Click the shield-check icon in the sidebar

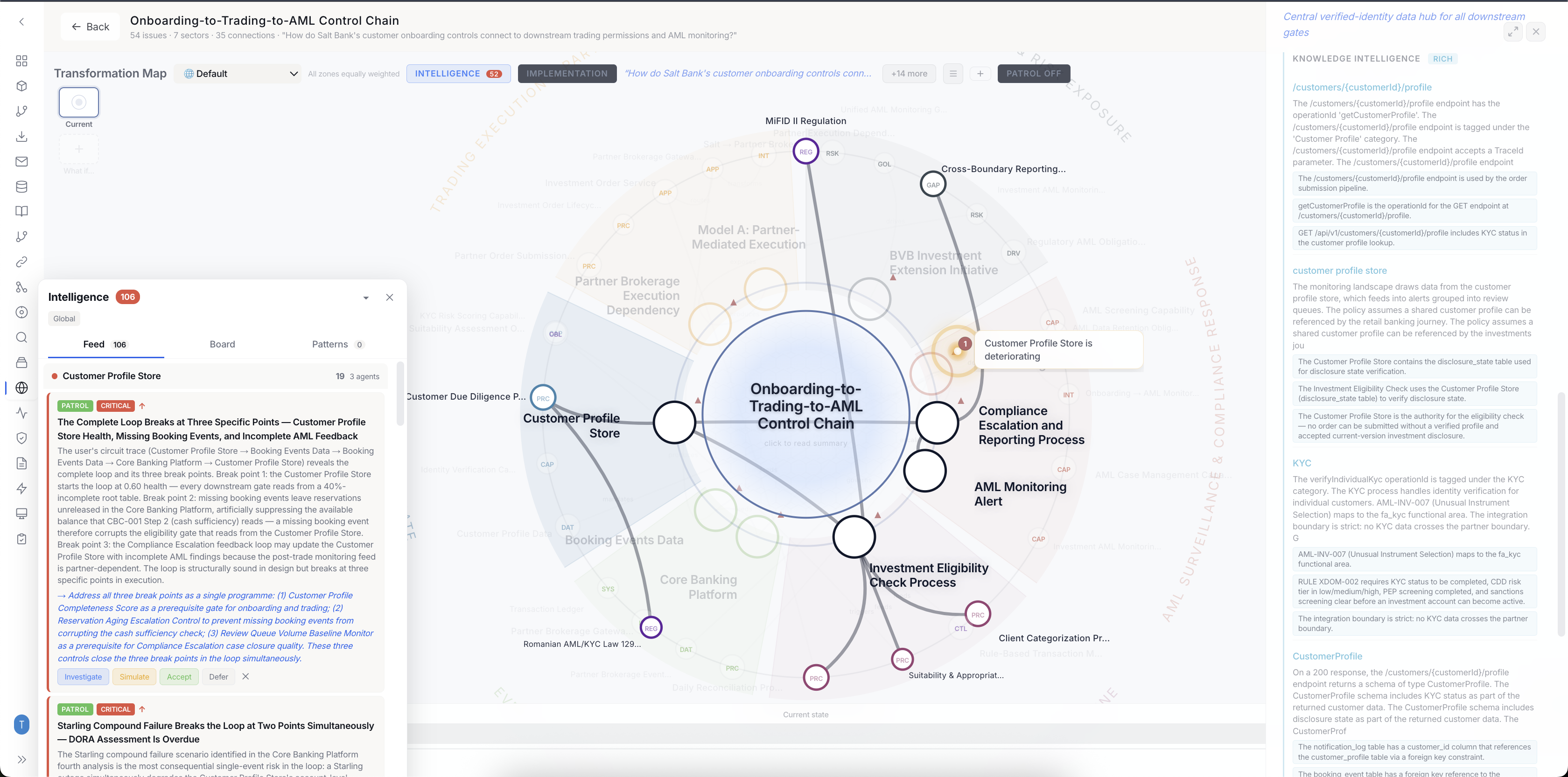point(21,438)
